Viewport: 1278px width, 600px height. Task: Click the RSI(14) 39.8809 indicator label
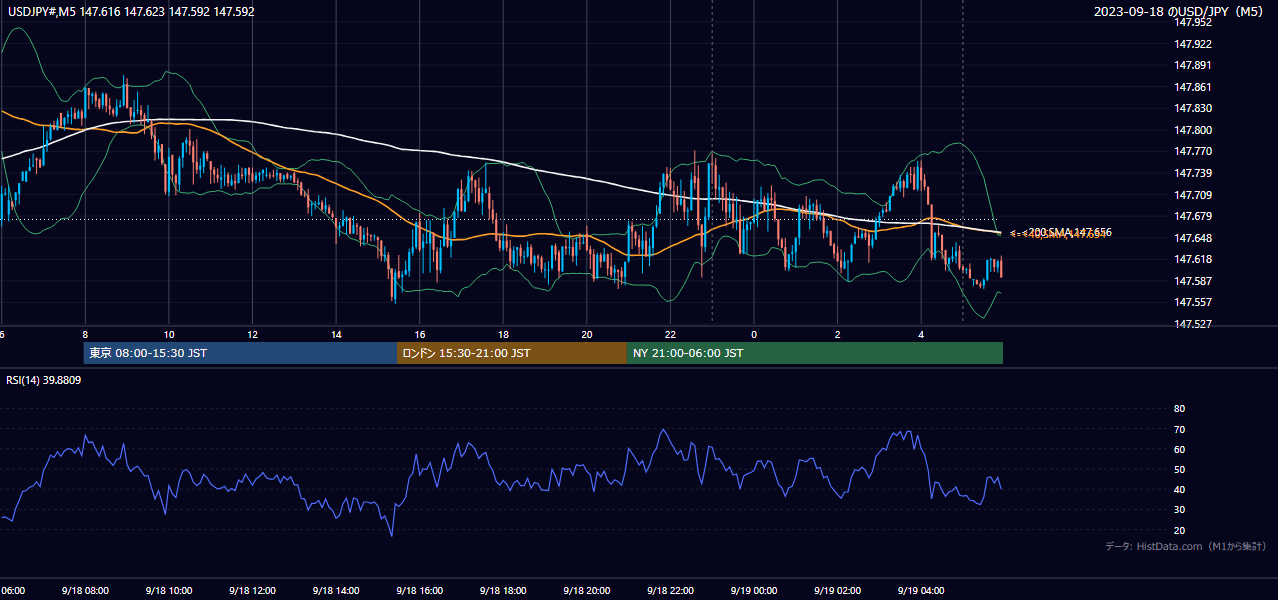tap(44, 380)
